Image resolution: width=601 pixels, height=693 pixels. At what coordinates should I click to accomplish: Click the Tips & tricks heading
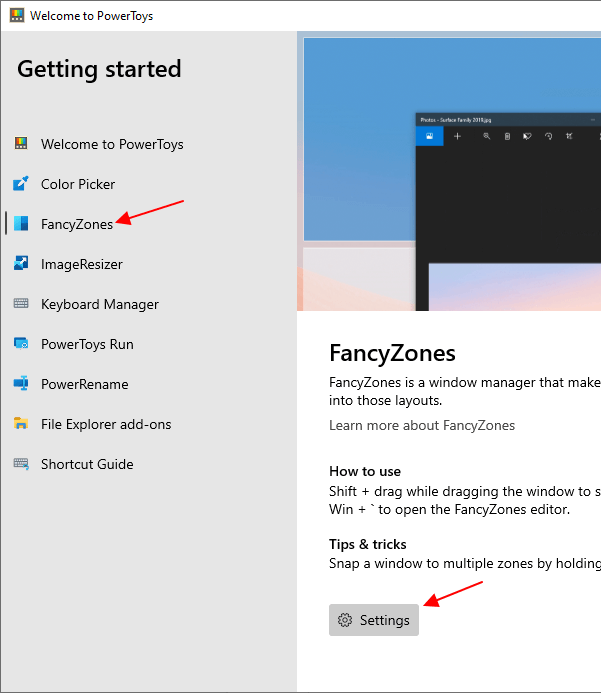(x=368, y=544)
